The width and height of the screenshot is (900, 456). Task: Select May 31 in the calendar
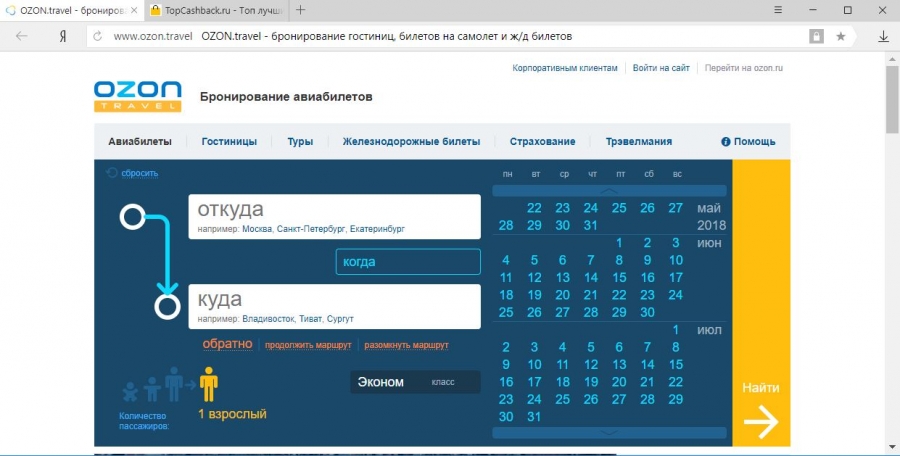click(x=591, y=225)
